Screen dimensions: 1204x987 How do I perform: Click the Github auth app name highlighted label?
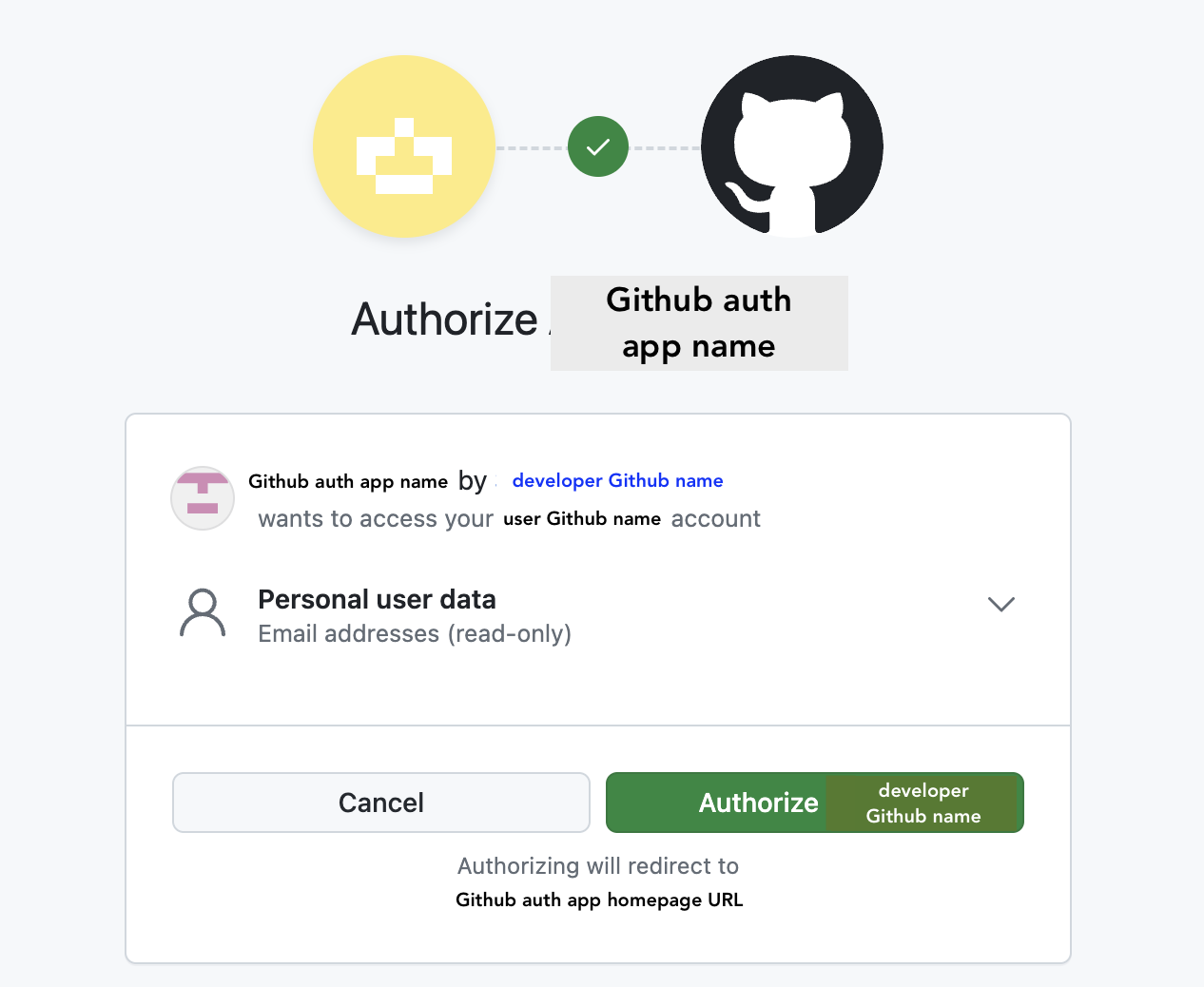pos(699,323)
